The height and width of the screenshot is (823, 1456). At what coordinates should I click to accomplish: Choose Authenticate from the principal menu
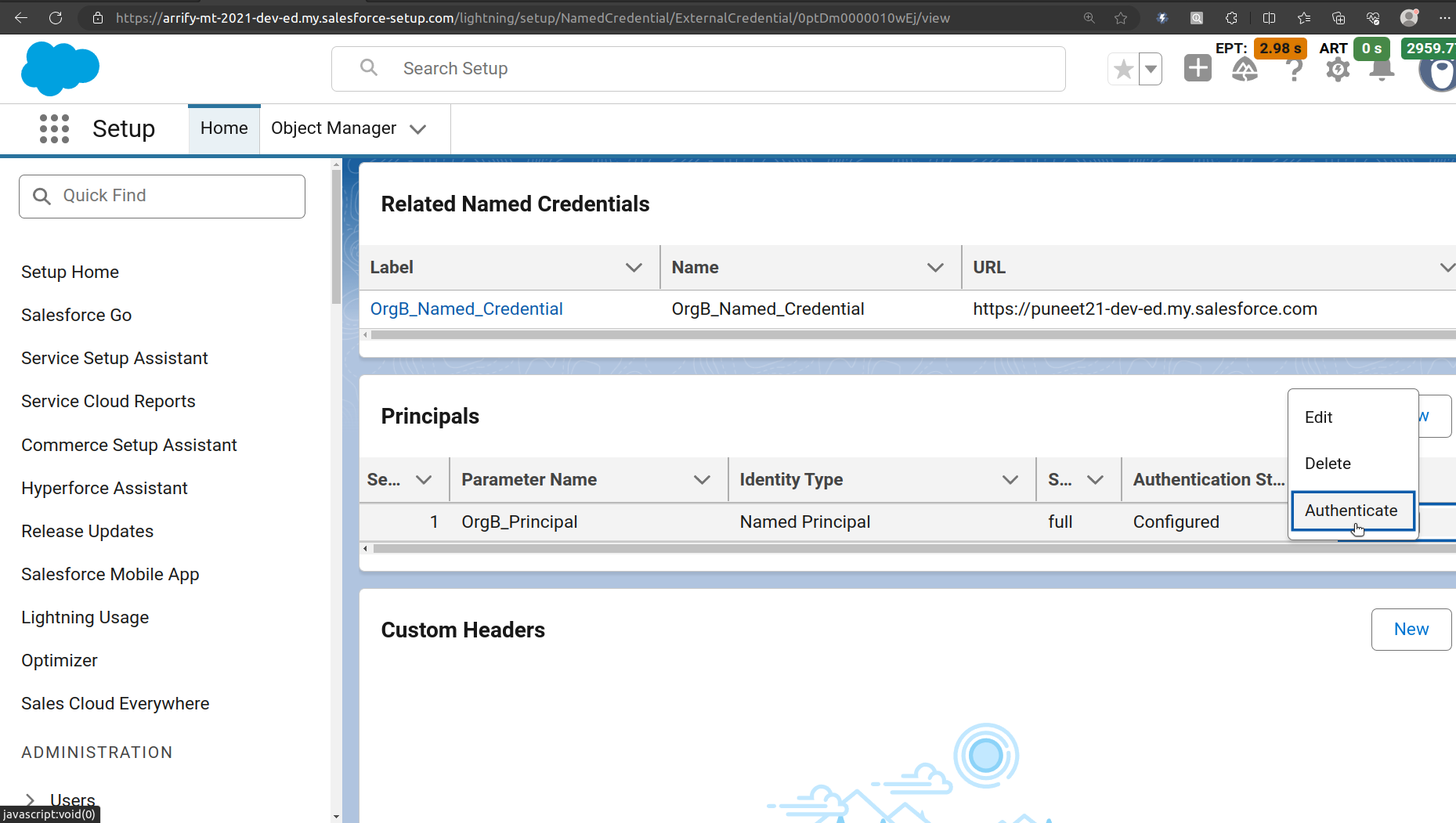pos(1351,511)
